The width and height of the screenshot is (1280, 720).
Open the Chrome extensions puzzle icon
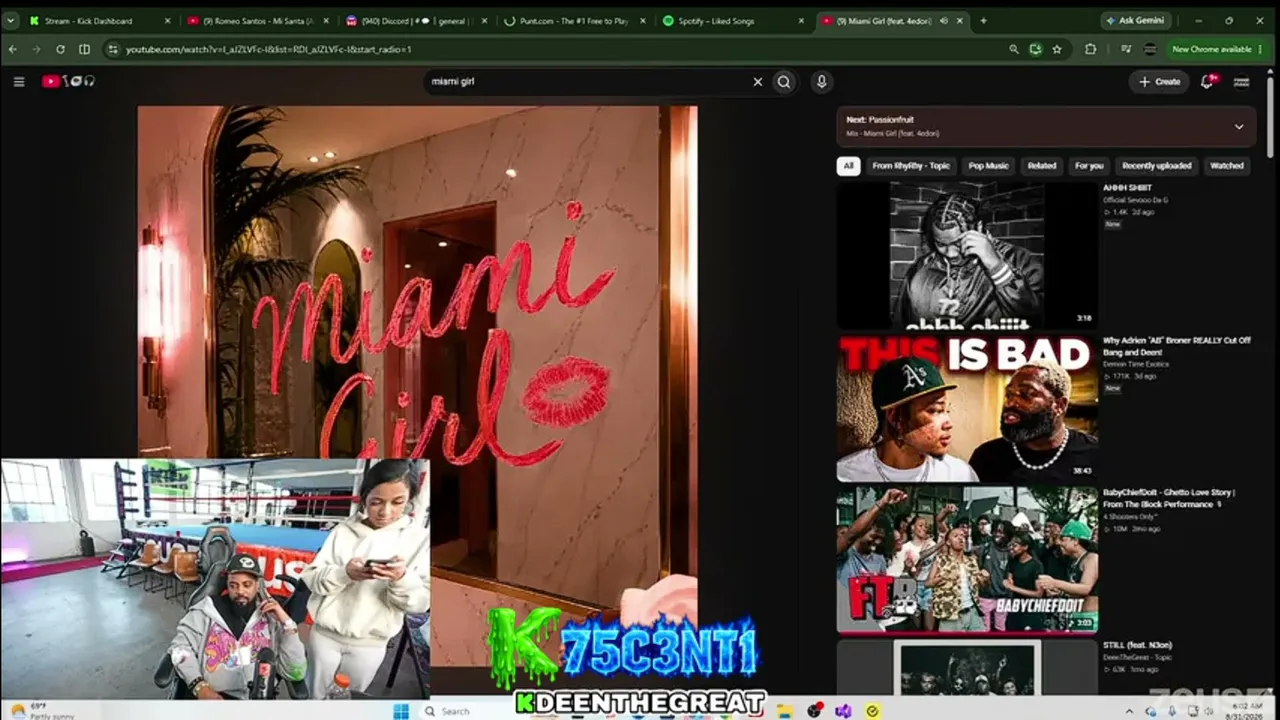(1090, 49)
